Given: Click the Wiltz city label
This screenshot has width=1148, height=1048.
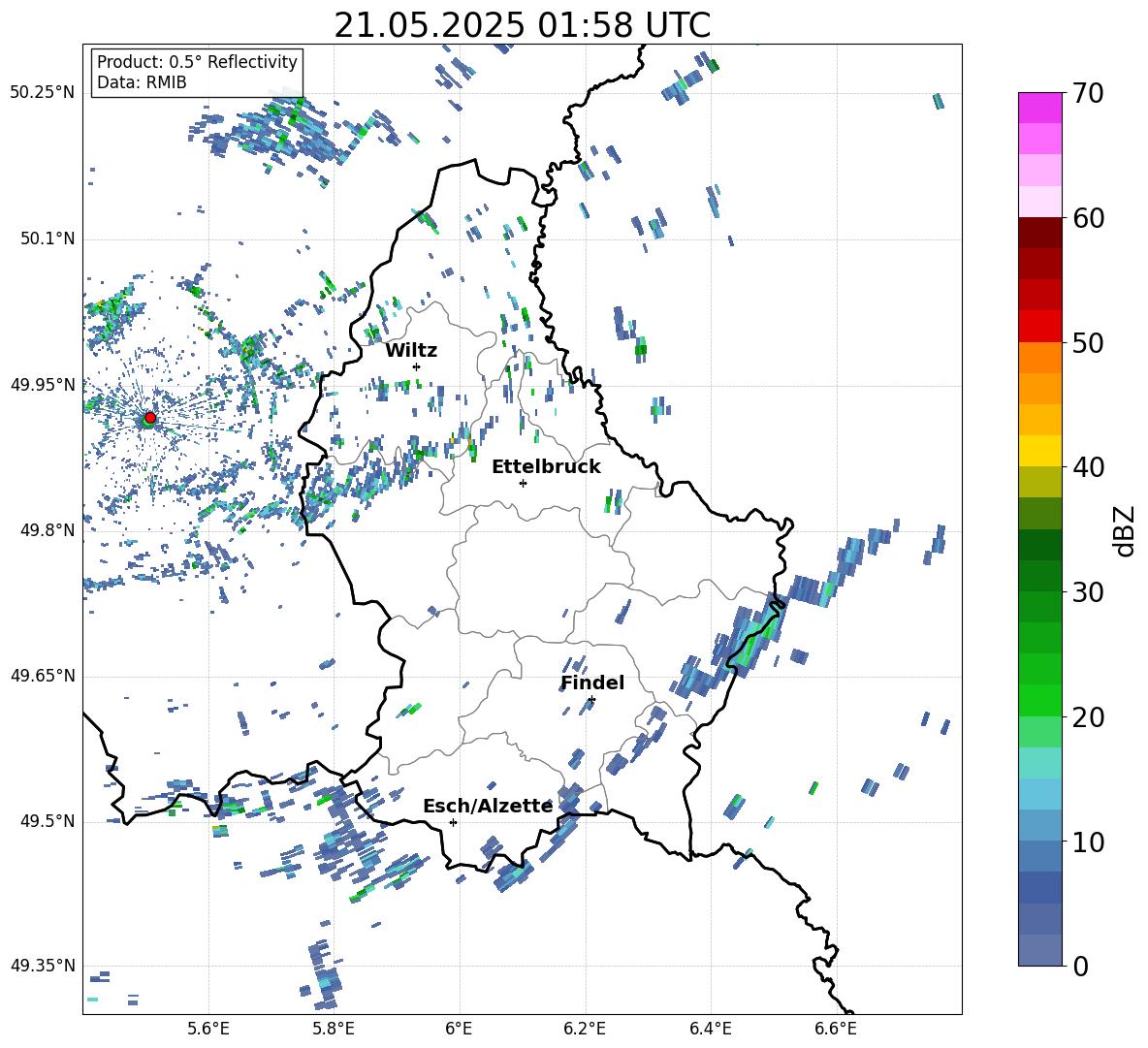Looking at the screenshot, I should [x=411, y=351].
